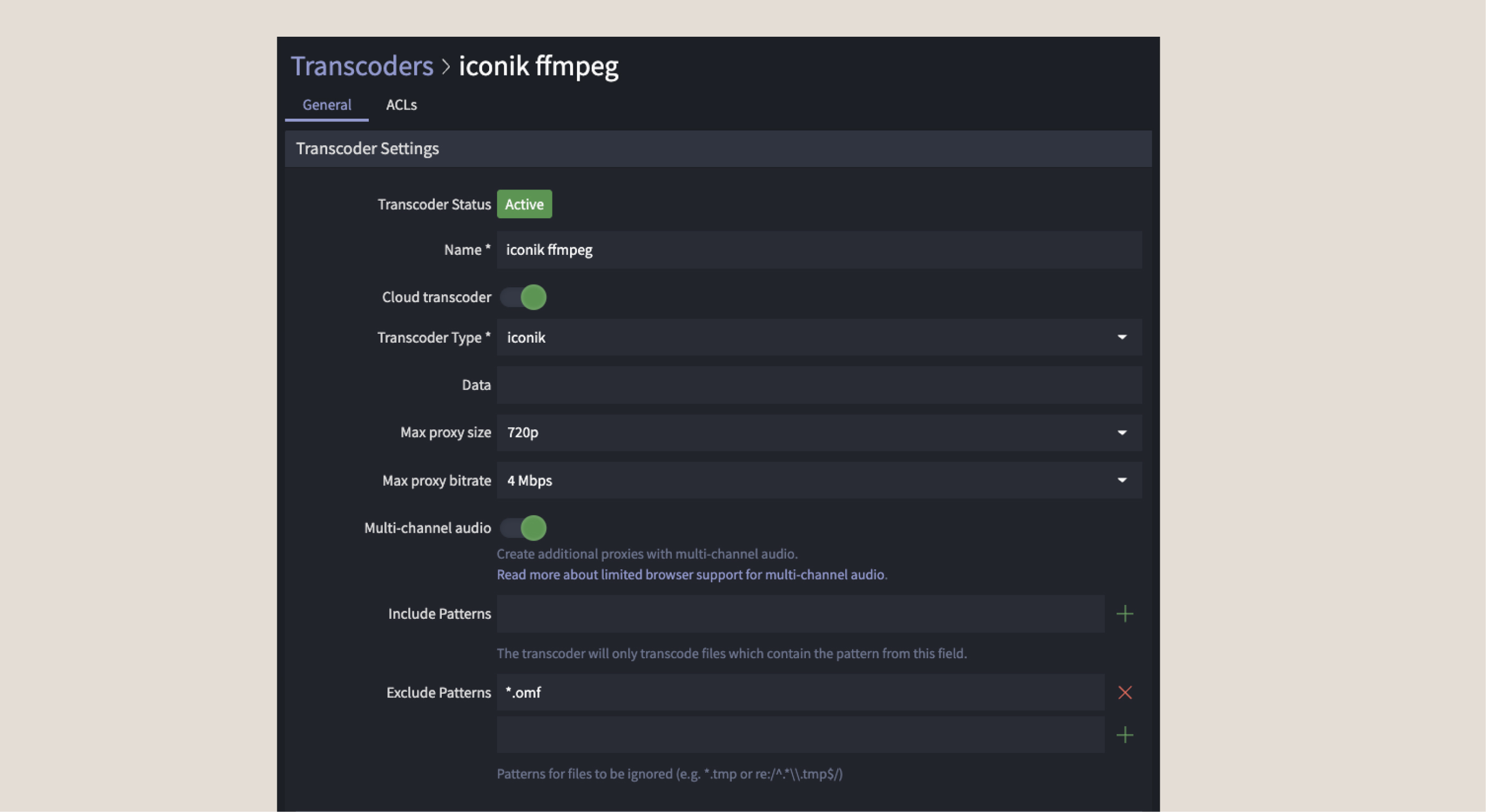Open the multi-channel audio browser support link
Screen dimensions: 1486x812
[690, 574]
